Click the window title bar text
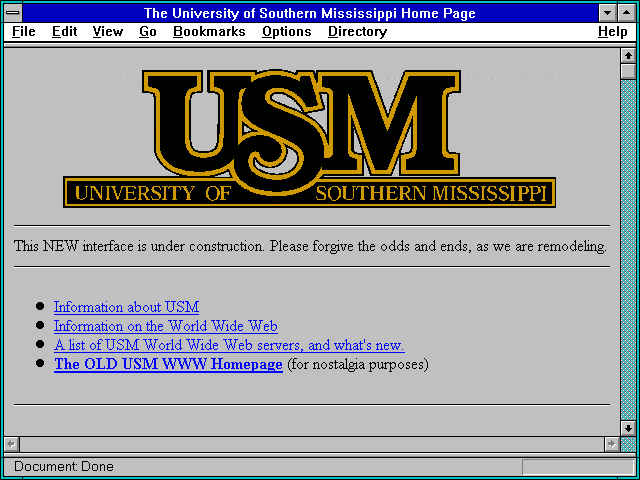640x480 pixels. 310,13
